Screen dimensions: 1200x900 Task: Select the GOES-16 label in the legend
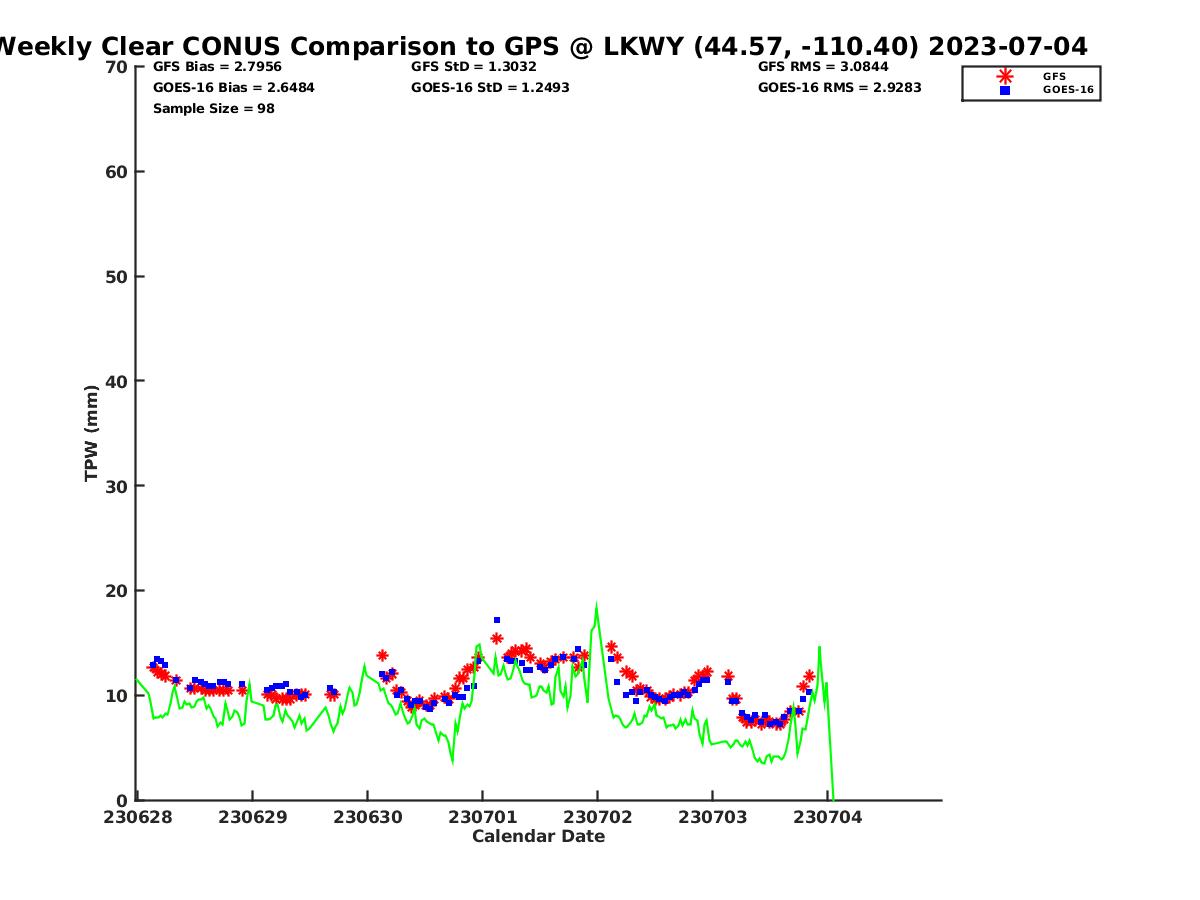[1068, 90]
